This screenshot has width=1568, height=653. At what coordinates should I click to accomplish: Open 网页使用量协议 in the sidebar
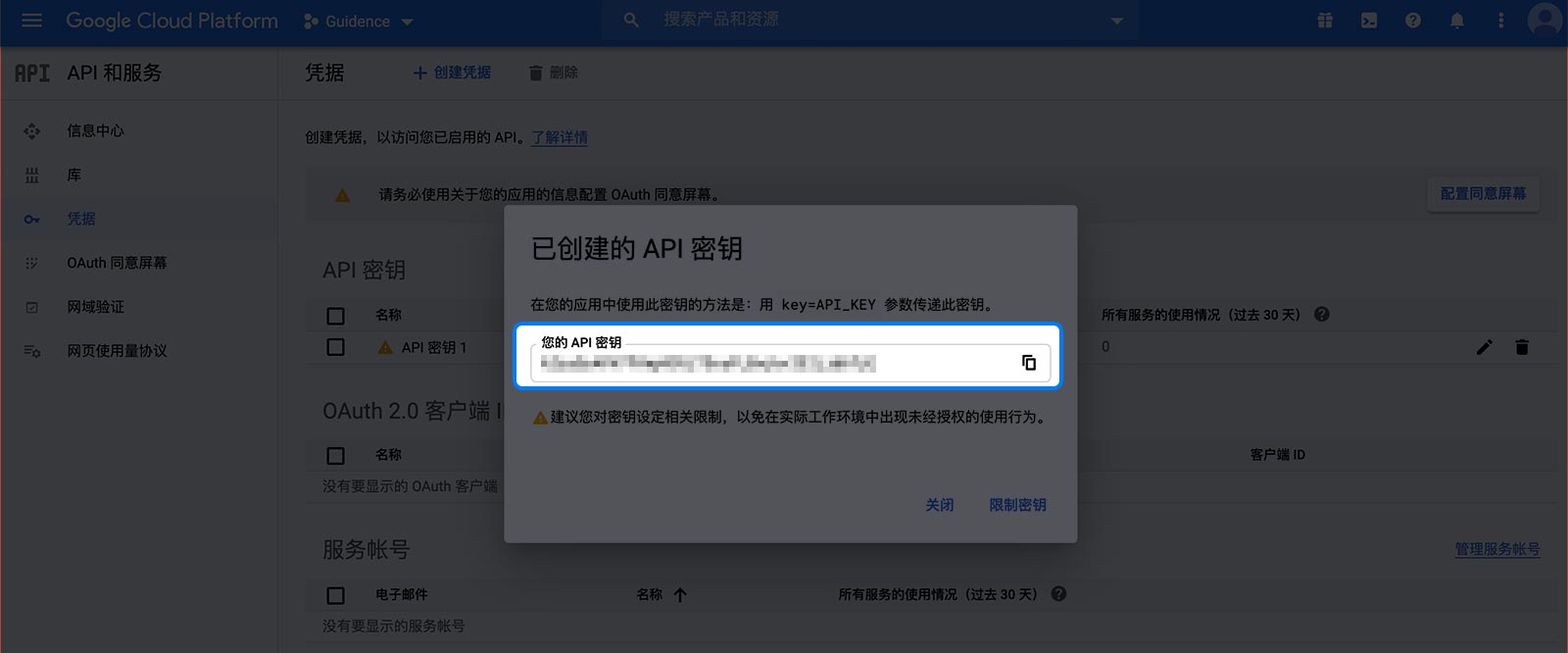pyautogui.click(x=117, y=351)
